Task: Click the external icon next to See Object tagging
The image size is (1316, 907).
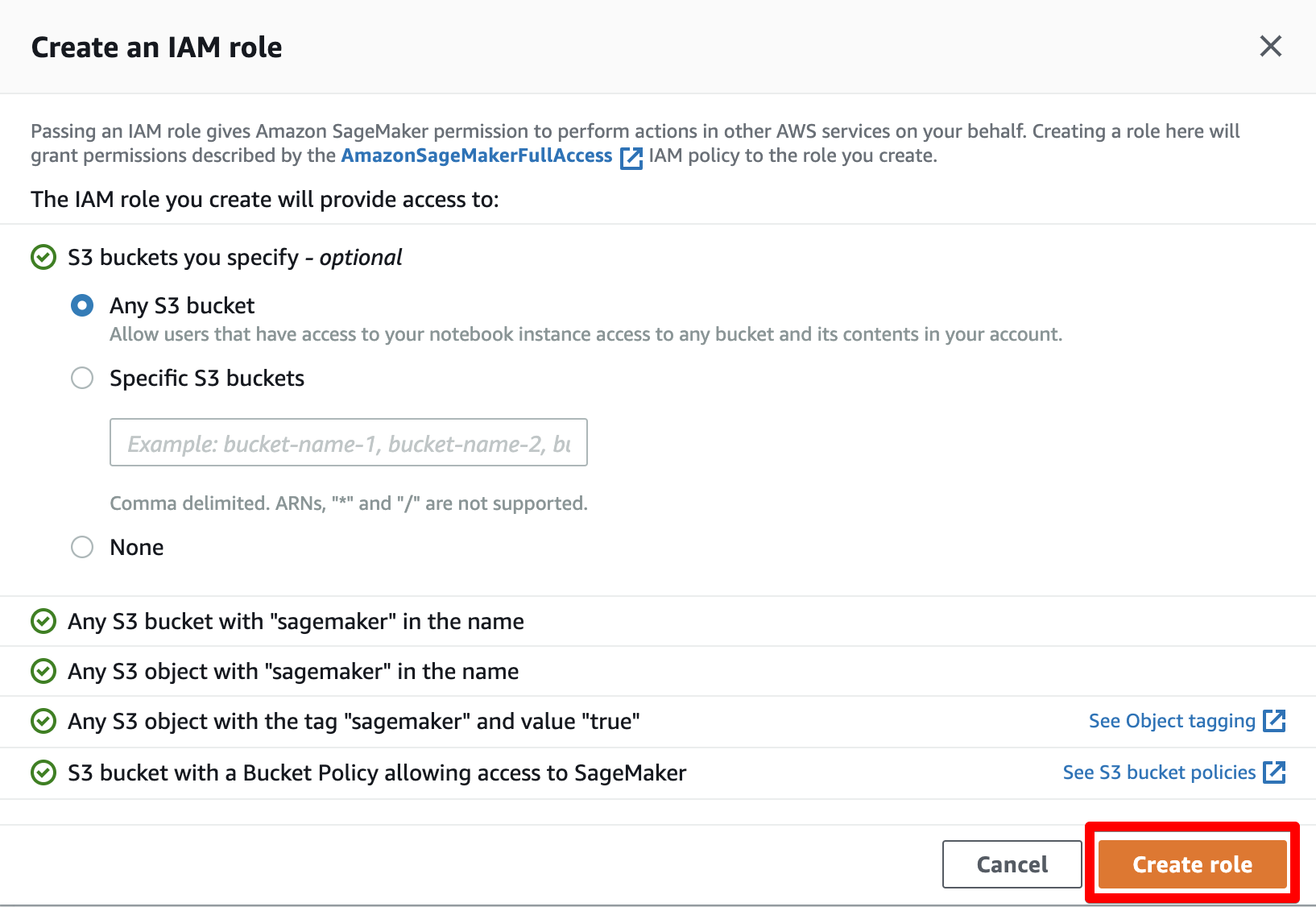Action: click(1274, 721)
